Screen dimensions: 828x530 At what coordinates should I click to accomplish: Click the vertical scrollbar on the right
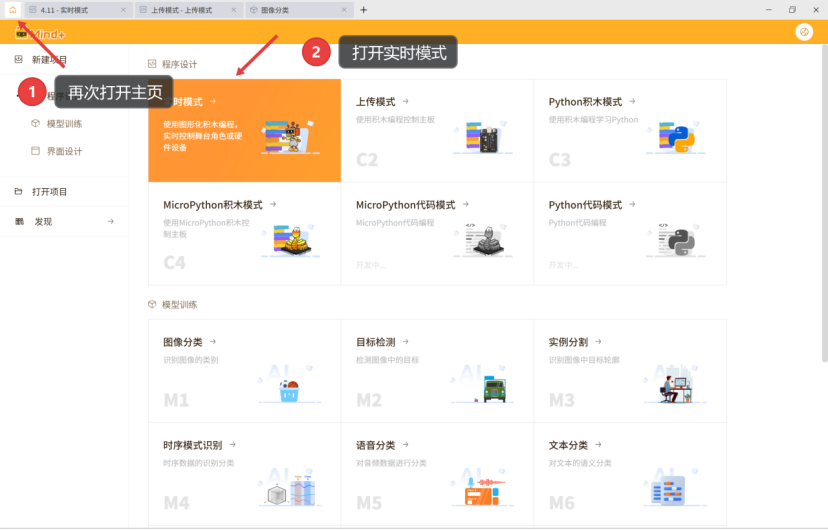coord(823,200)
